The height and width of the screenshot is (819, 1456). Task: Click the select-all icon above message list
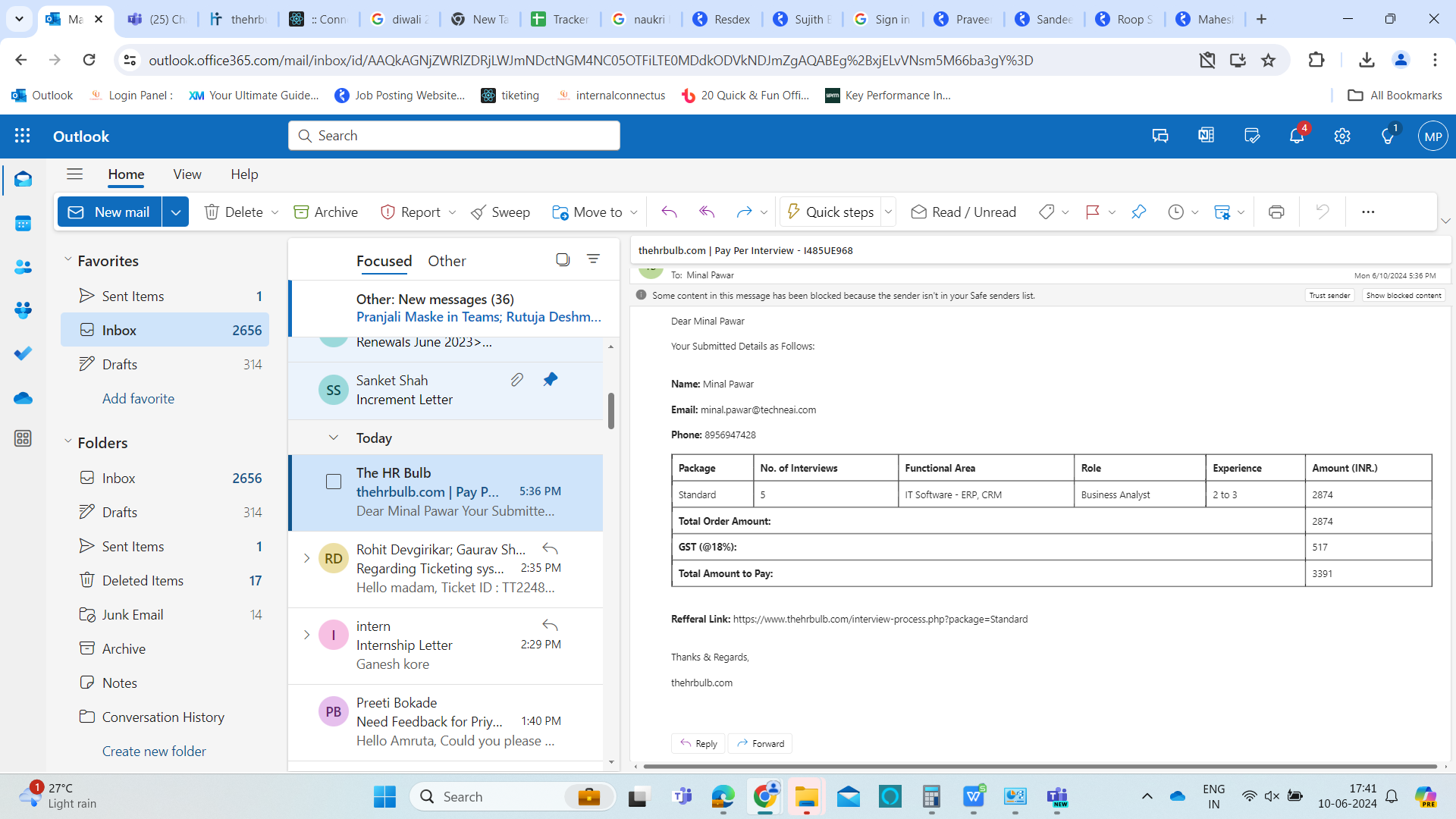[x=563, y=259]
